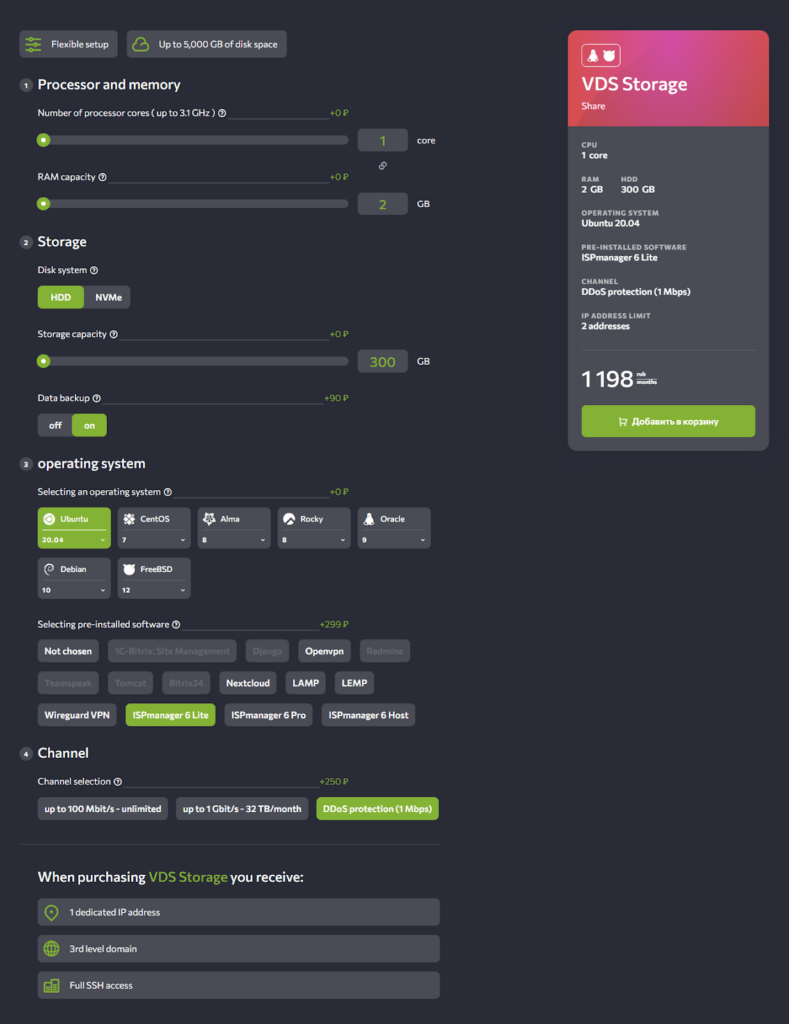Click the RAM capacity slider handle
The image size is (789, 1024).
coord(44,204)
